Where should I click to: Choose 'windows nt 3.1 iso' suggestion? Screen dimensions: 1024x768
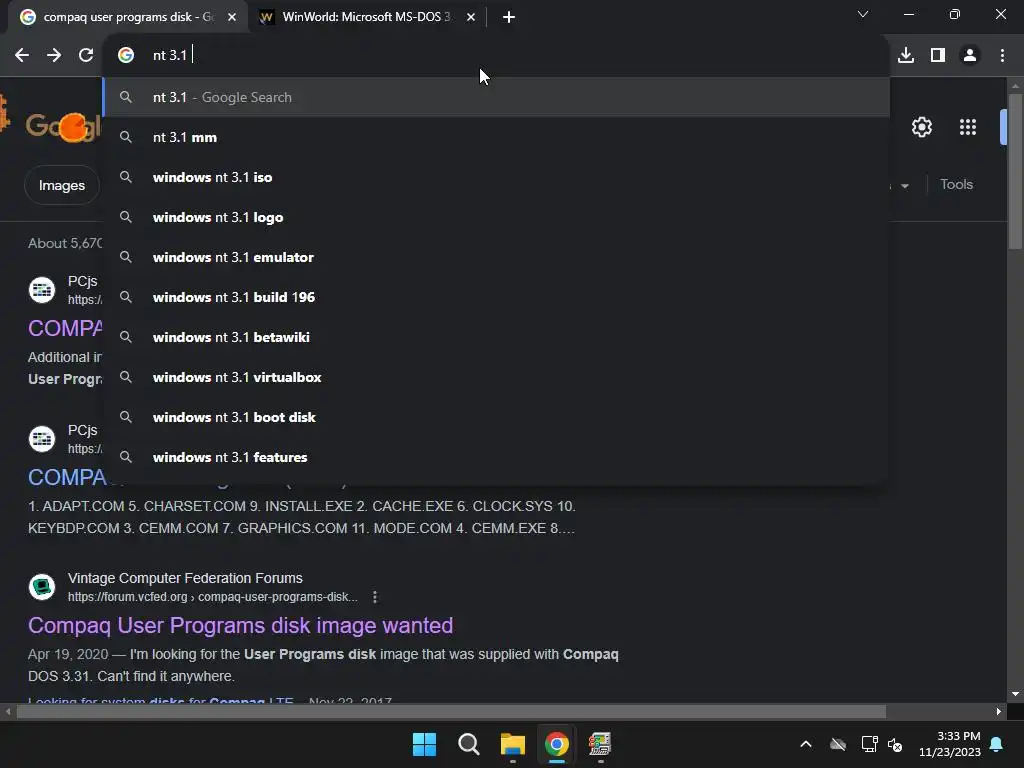(x=496, y=177)
